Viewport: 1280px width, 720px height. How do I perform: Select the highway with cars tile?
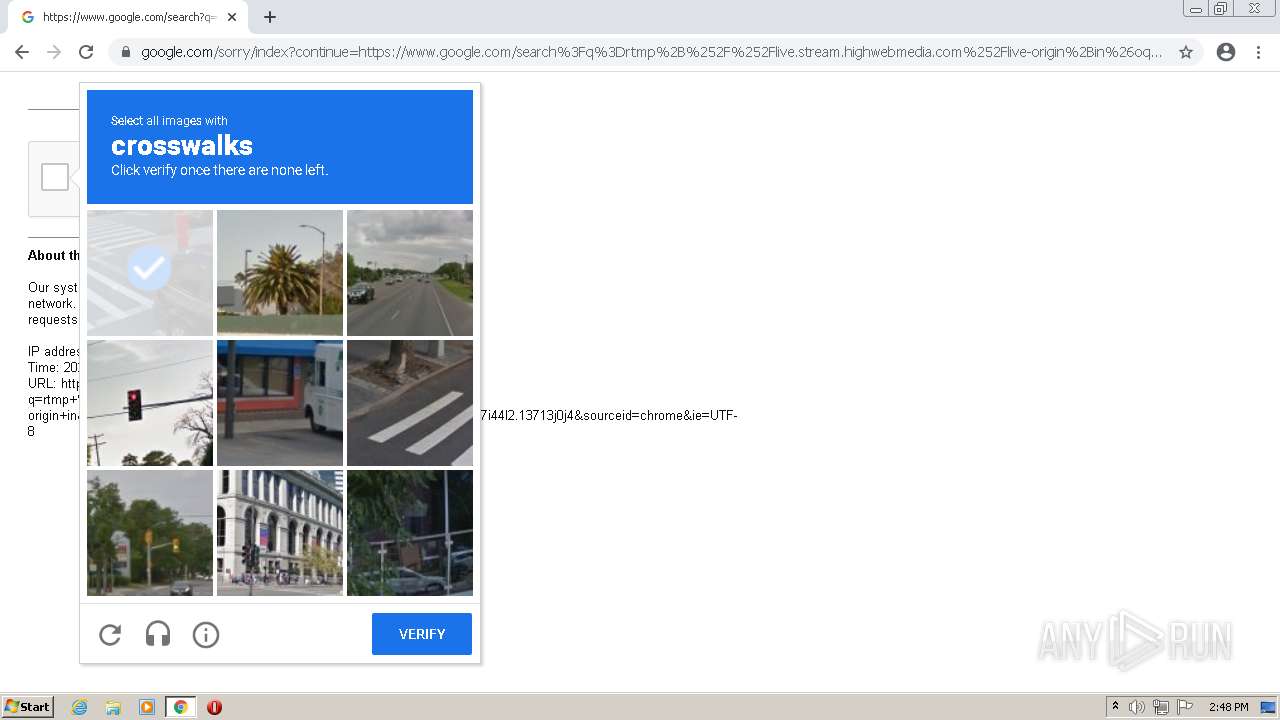point(410,273)
